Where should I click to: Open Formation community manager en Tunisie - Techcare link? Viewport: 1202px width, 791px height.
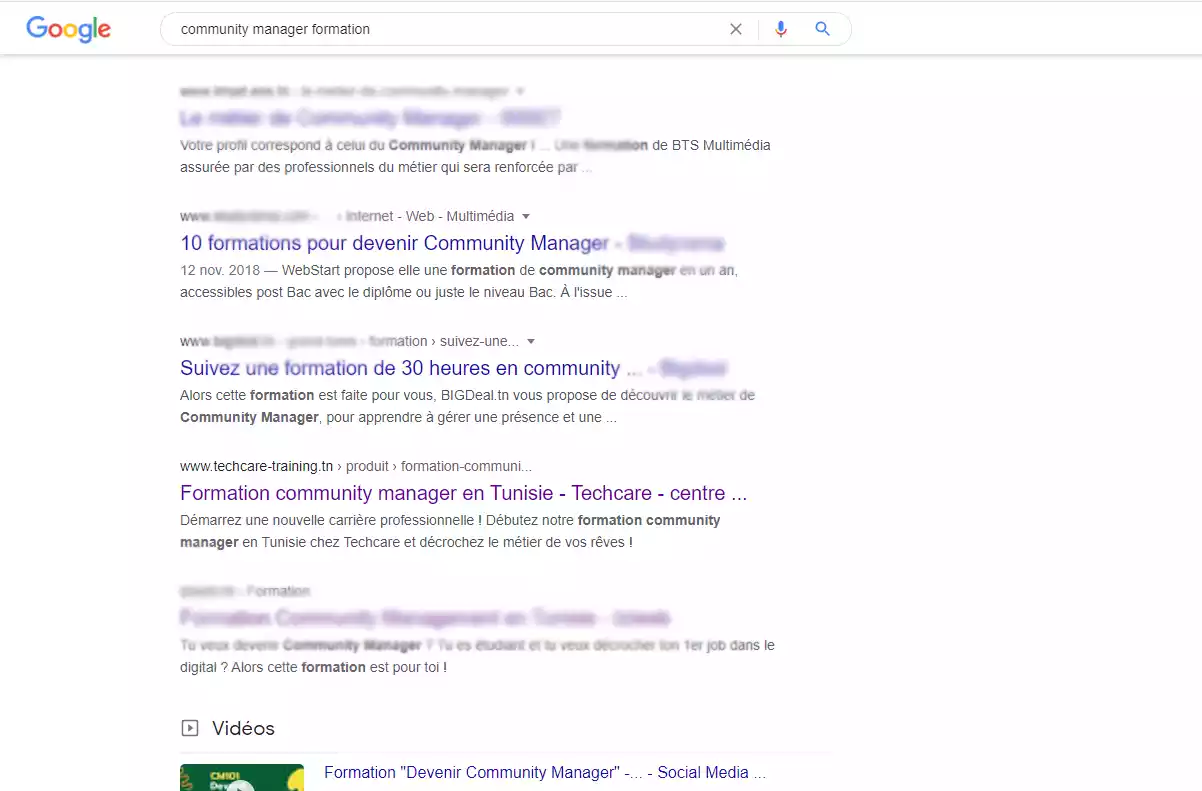[464, 493]
